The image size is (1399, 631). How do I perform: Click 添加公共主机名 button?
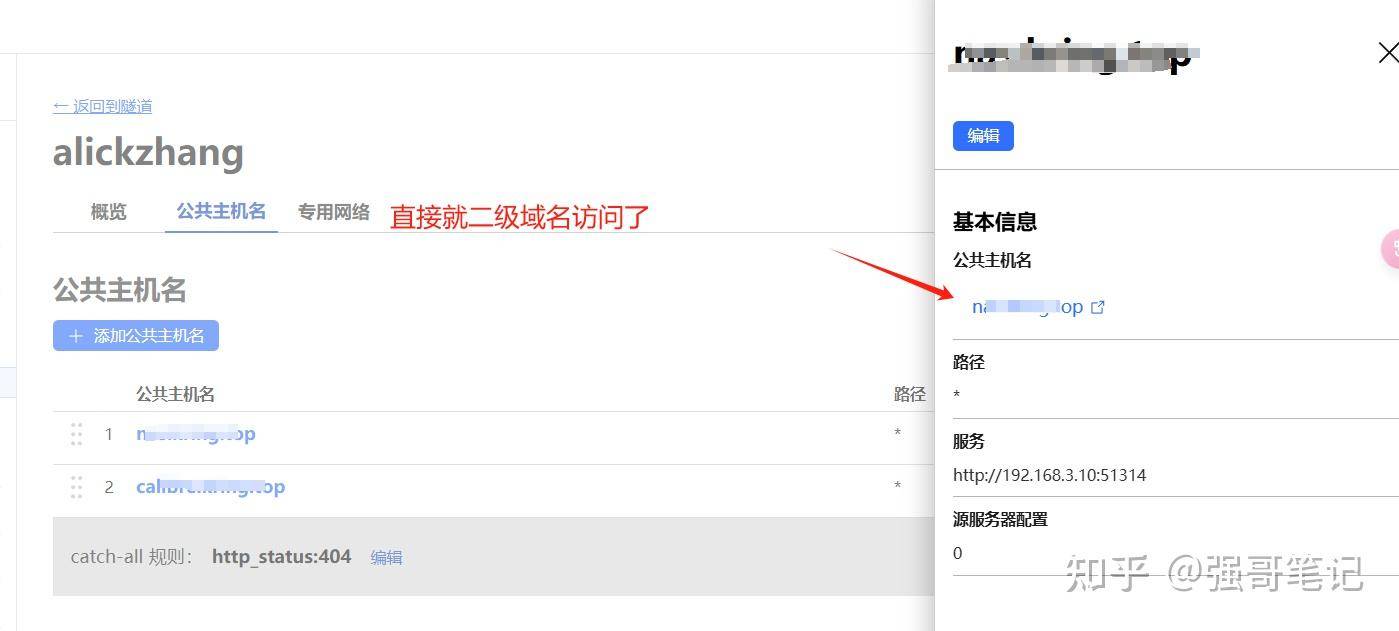(x=136, y=336)
